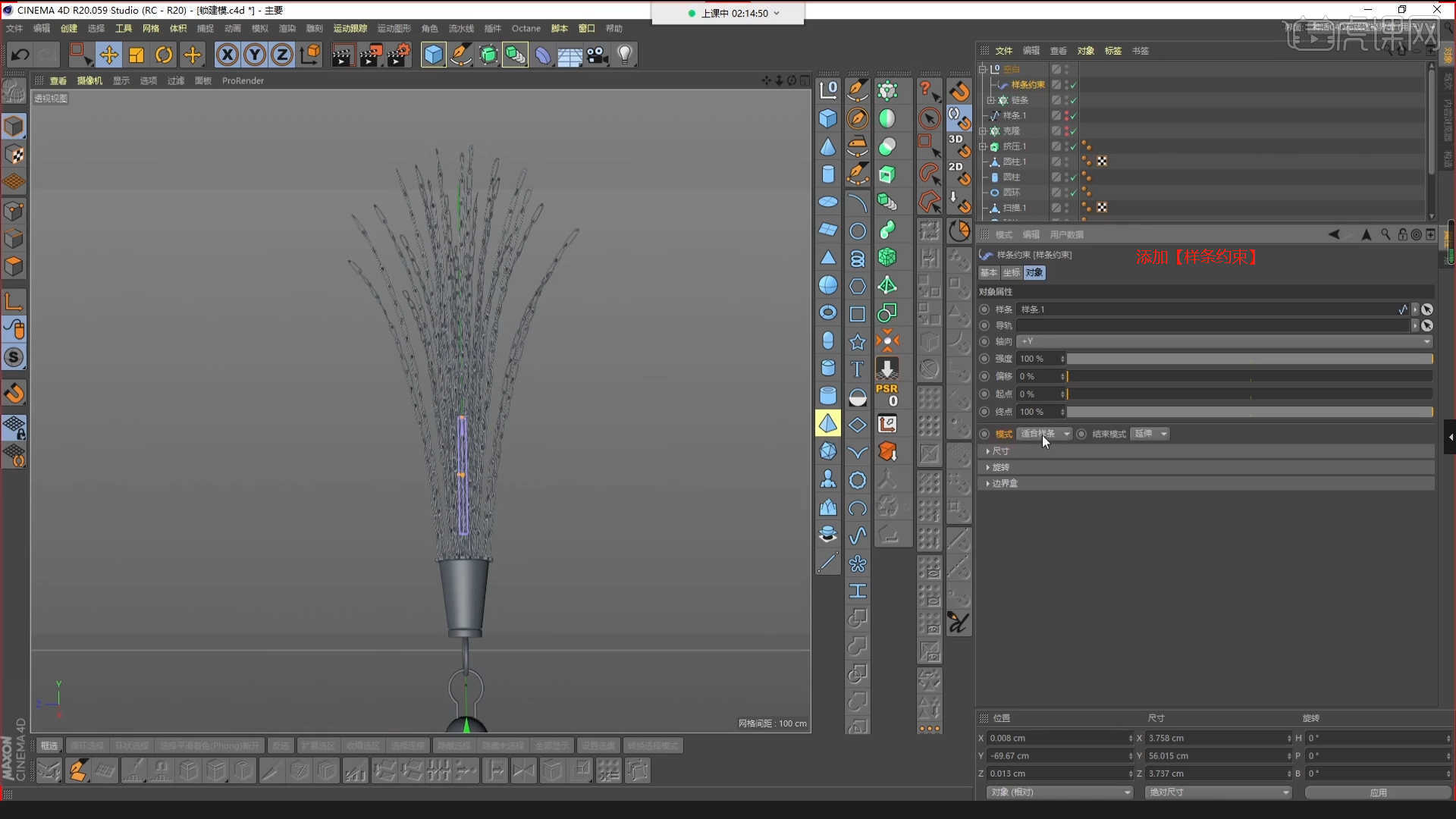Toggle green check on 样条.1 object

point(1073,116)
